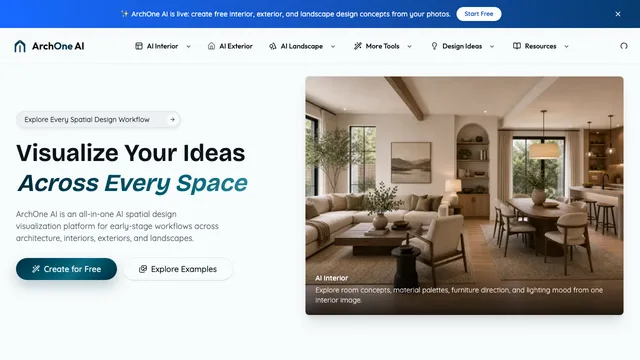The height and width of the screenshot is (360, 640).
Task: Open the AI Landscape menu
Action: tap(302, 46)
